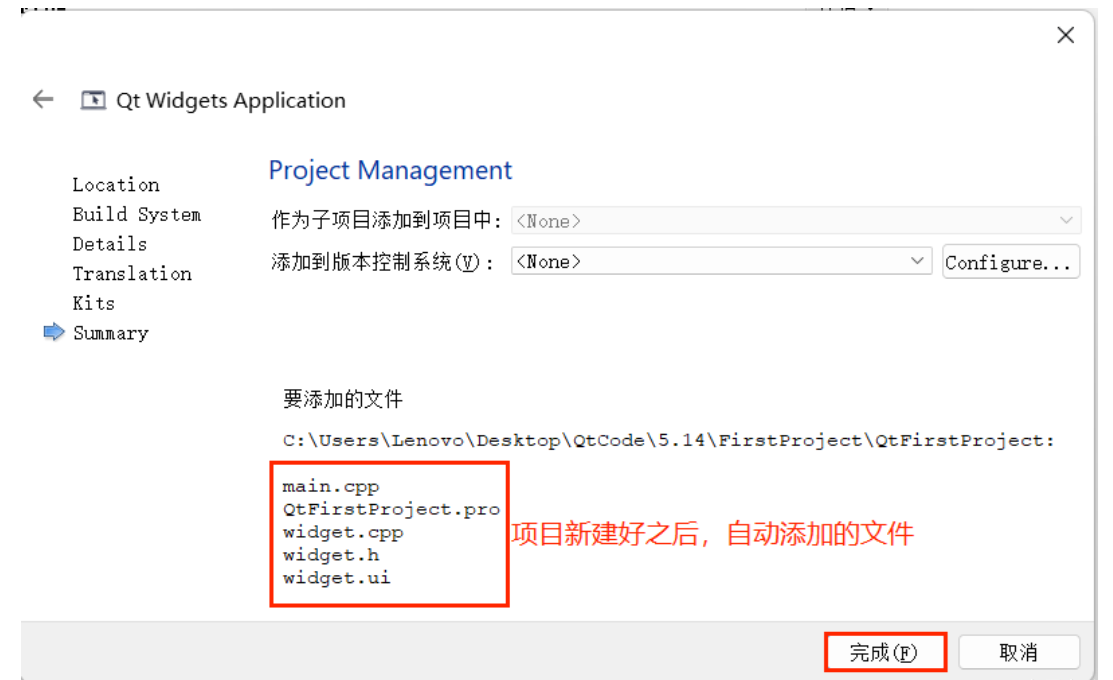Select the Kits wizard step
This screenshot has width=1113, height=680.
click(94, 303)
